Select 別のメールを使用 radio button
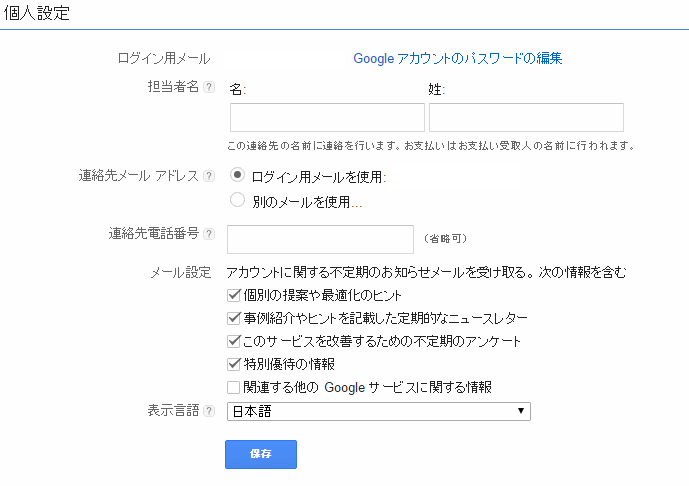The image size is (689, 486). (237, 200)
